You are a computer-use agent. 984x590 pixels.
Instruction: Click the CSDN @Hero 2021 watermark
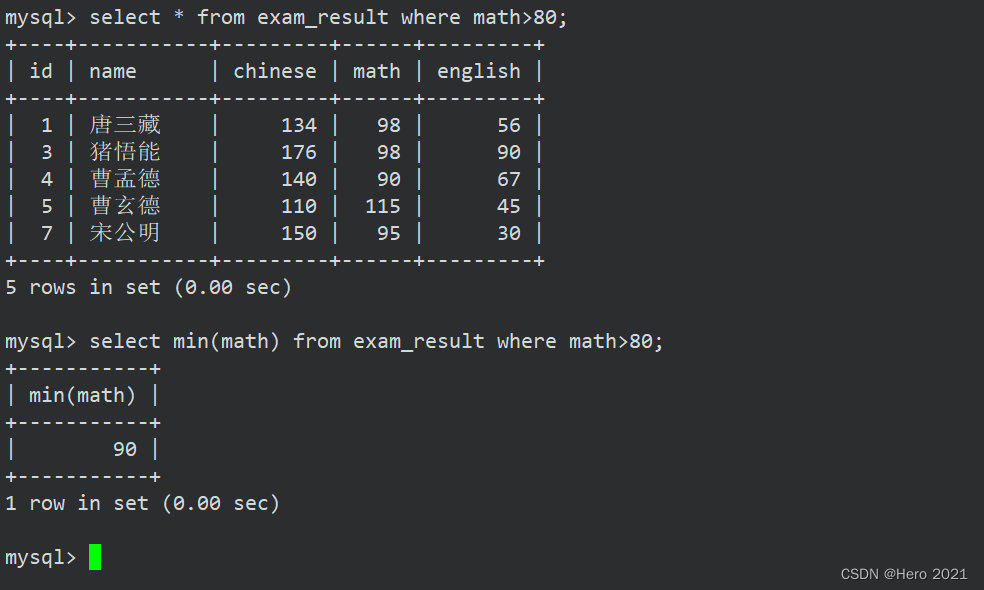pos(904,574)
